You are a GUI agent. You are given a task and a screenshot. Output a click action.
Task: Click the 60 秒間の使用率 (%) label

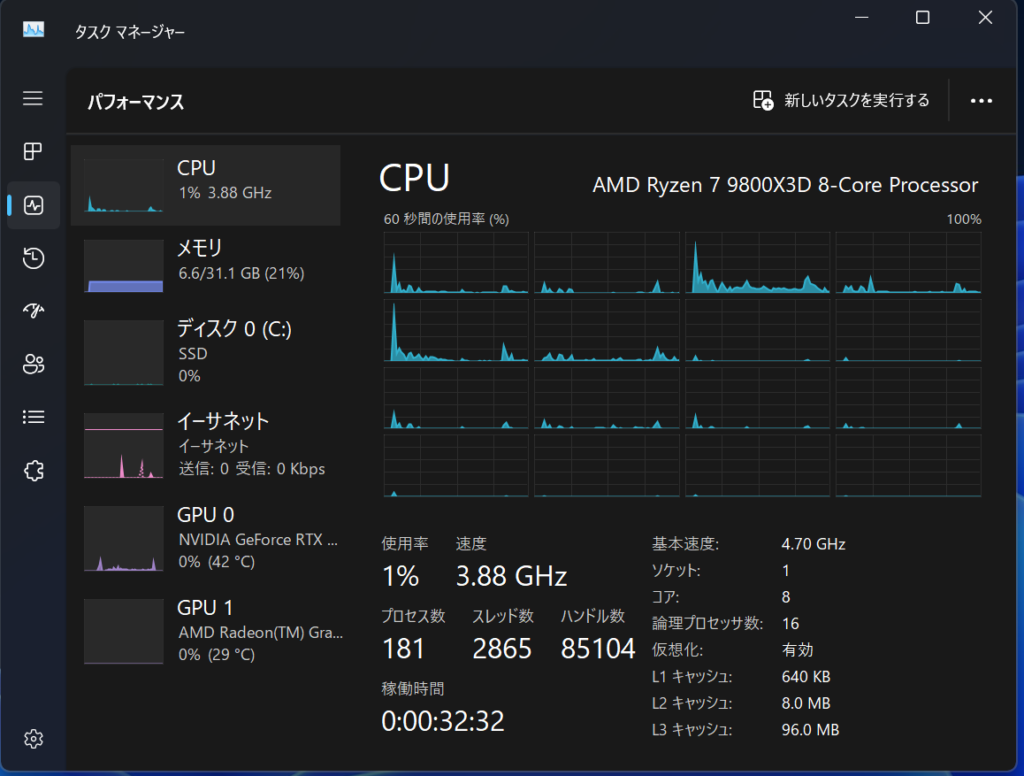(x=446, y=219)
